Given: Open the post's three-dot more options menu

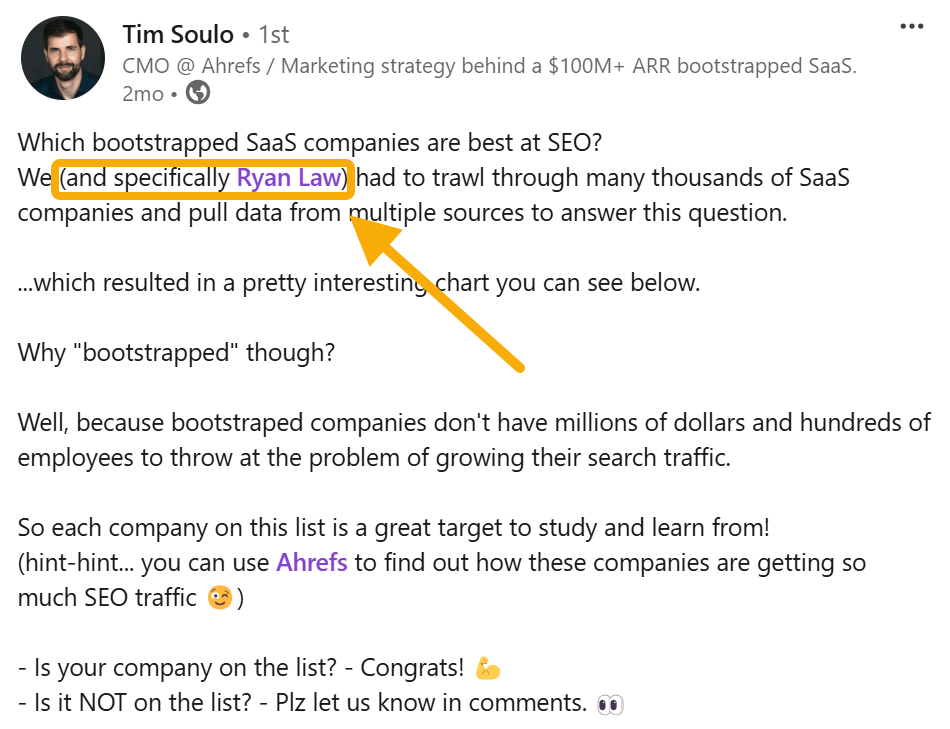Looking at the screenshot, I should tap(911, 27).
